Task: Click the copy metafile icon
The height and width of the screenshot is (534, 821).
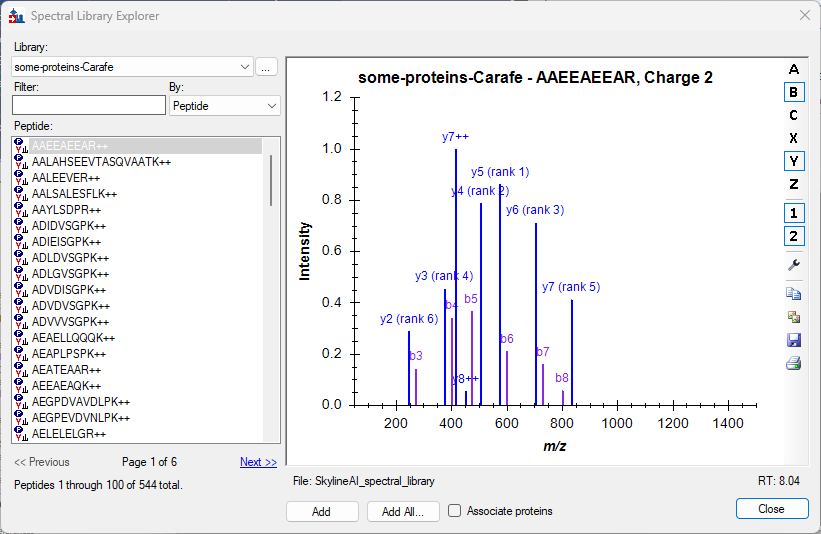Action: (794, 317)
